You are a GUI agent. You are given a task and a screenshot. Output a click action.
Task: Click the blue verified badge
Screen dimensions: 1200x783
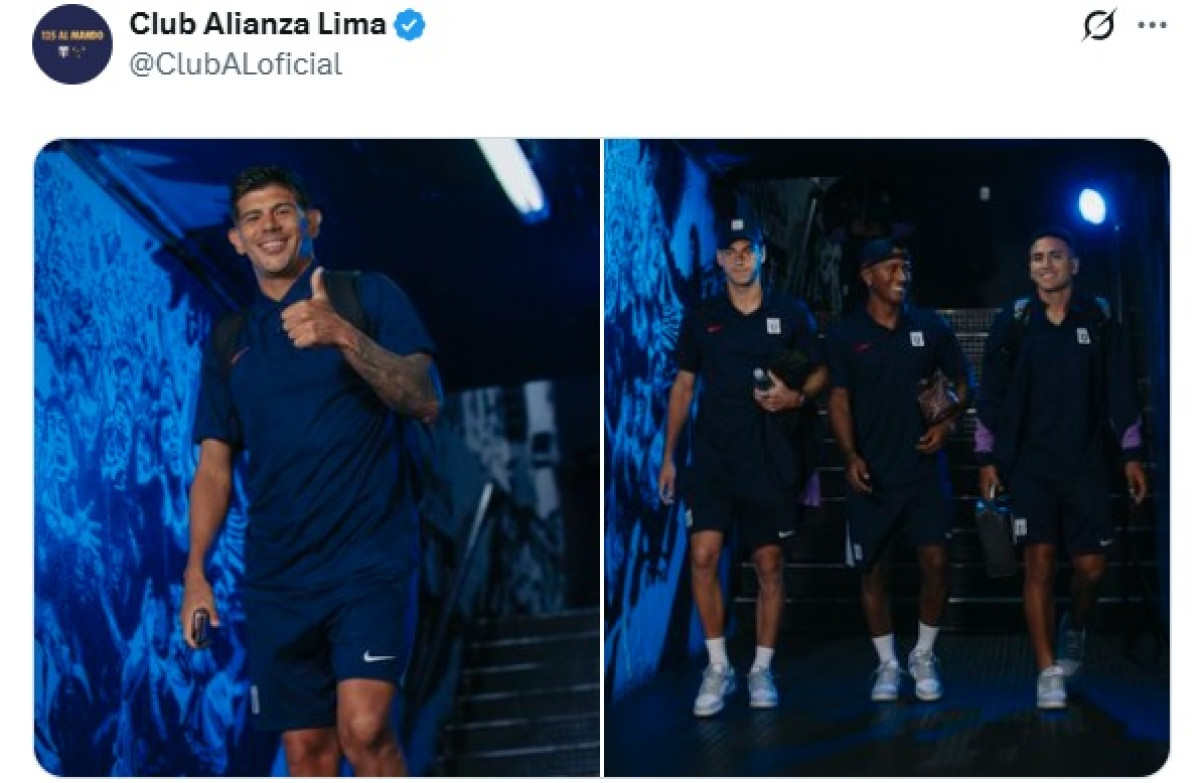[x=409, y=26]
